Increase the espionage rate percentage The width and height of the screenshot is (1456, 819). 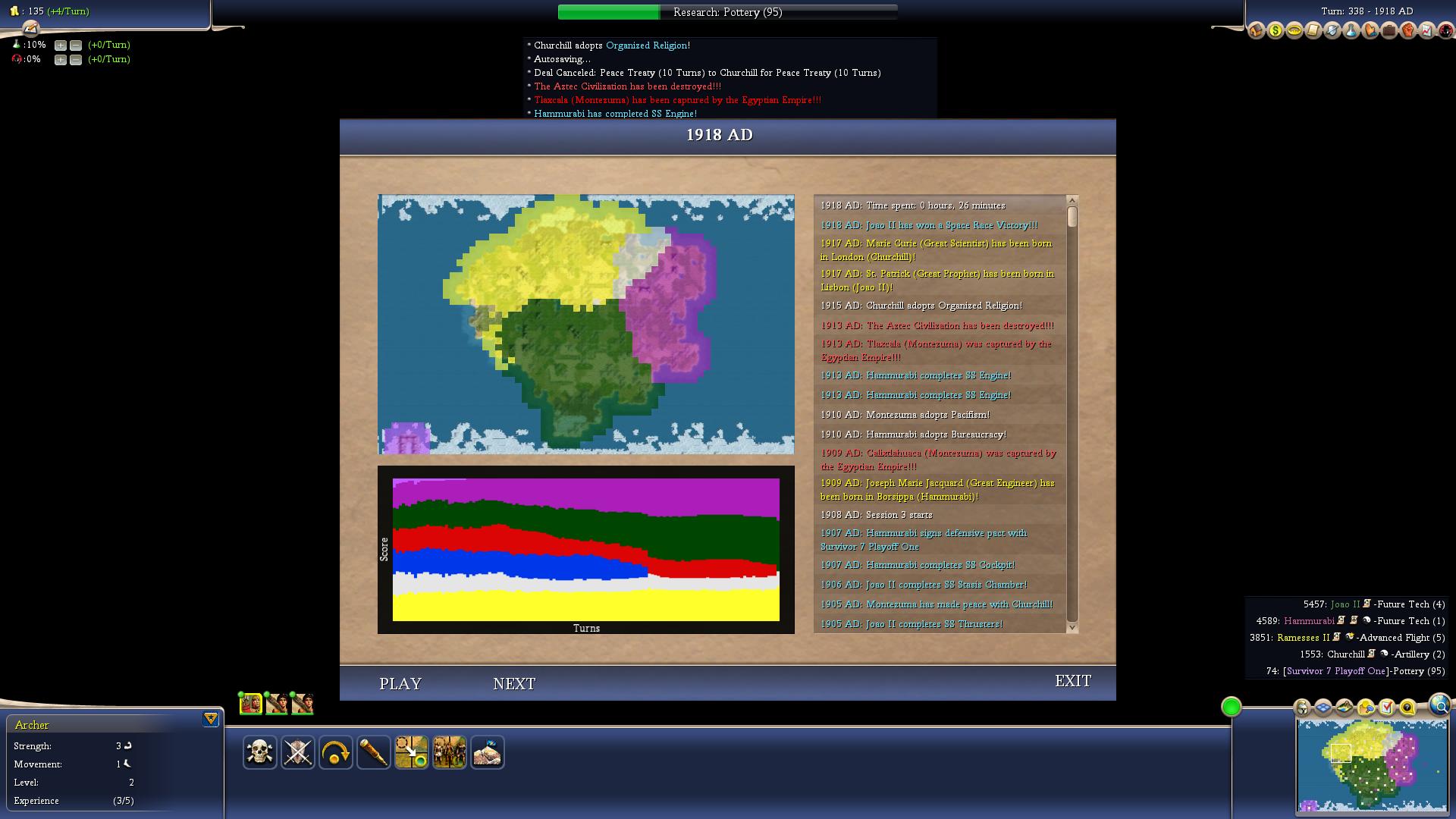pos(61,60)
